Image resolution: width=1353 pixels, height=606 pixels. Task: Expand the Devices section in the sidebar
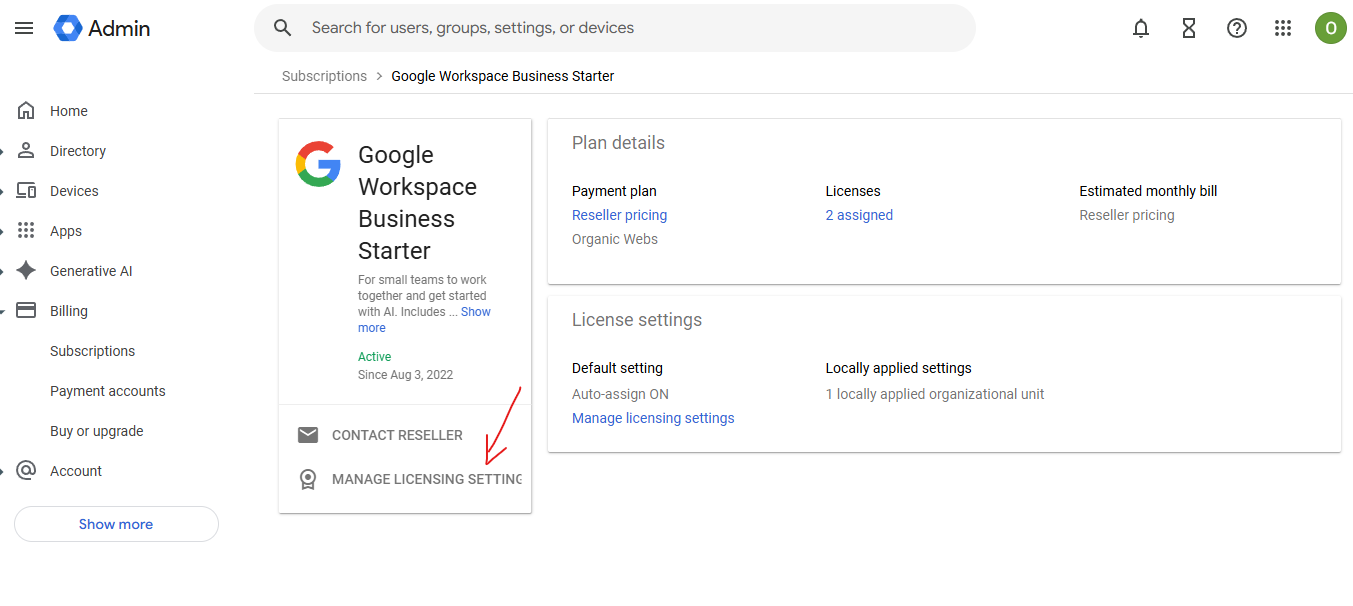(x=74, y=191)
